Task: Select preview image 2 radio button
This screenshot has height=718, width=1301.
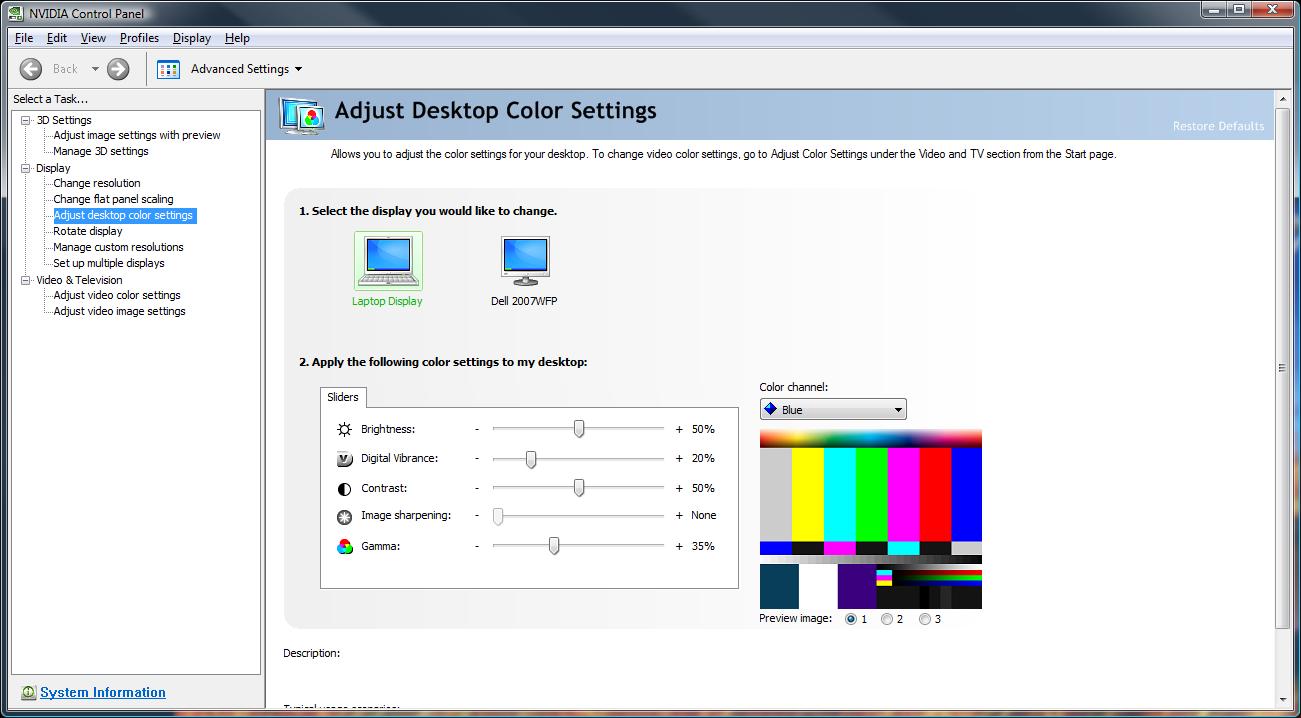Action: pyautogui.click(x=887, y=619)
